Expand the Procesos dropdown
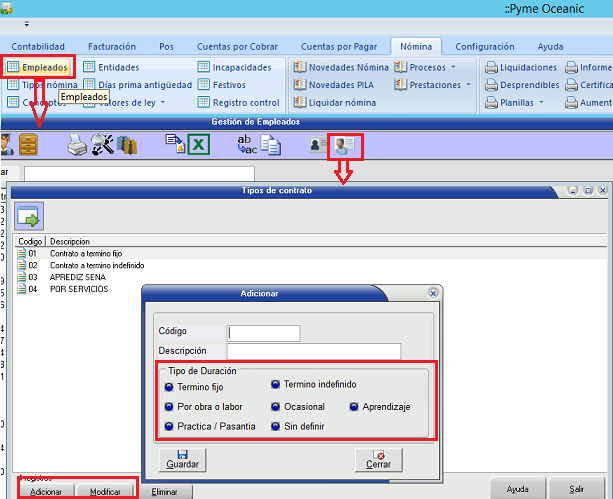Image resolution: width=613 pixels, height=499 pixels. 426,67
